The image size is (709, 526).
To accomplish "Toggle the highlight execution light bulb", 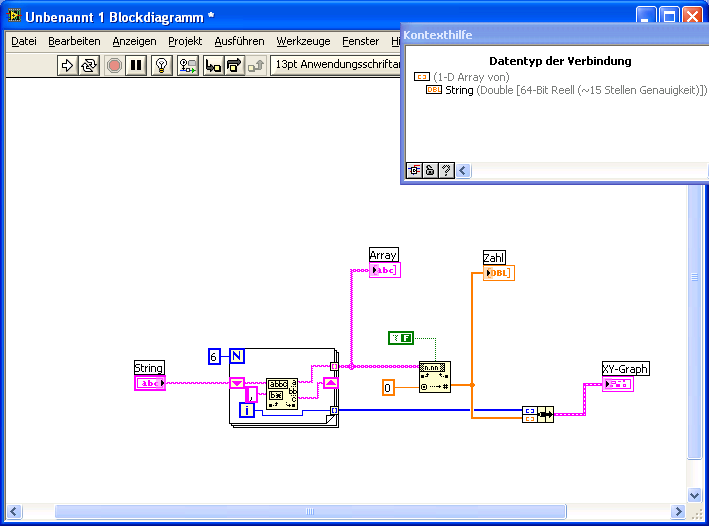I will tap(161, 66).
